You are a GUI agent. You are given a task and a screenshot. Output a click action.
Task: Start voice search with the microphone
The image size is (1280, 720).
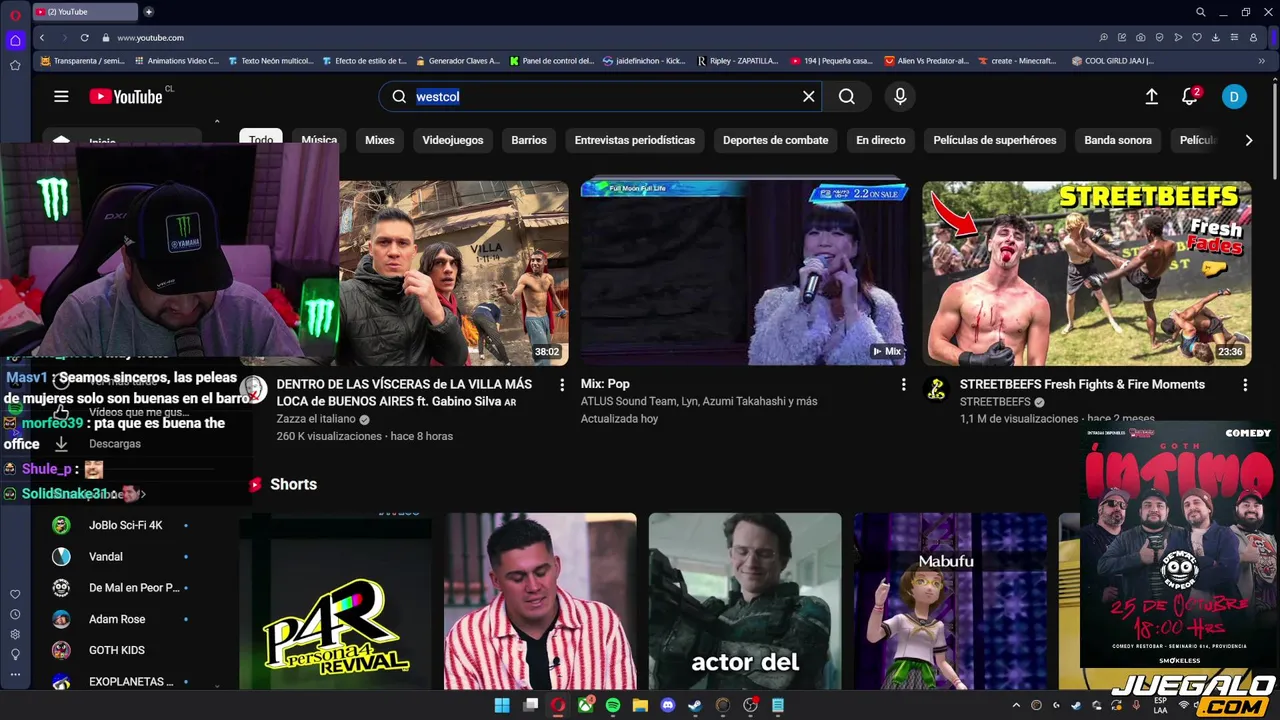tap(900, 97)
